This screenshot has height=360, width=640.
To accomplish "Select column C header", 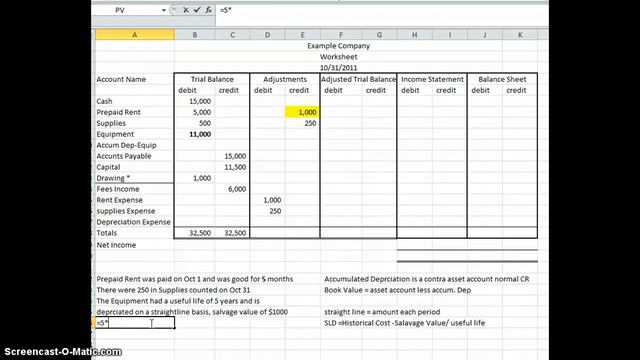I will (232, 35).
